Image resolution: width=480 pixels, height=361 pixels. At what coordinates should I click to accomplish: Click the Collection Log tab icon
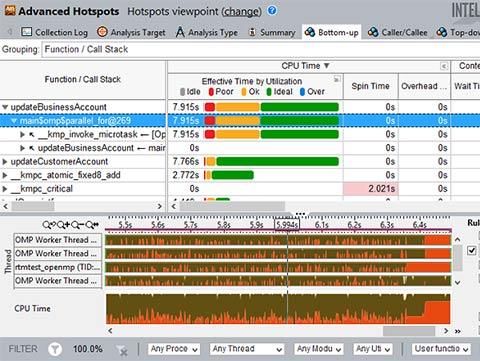click(x=26, y=32)
